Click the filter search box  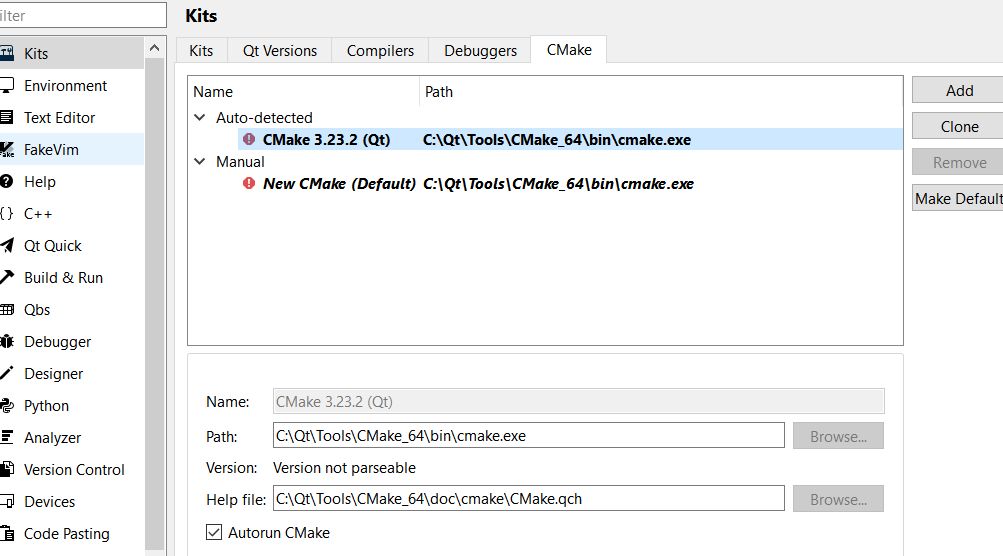[82, 15]
